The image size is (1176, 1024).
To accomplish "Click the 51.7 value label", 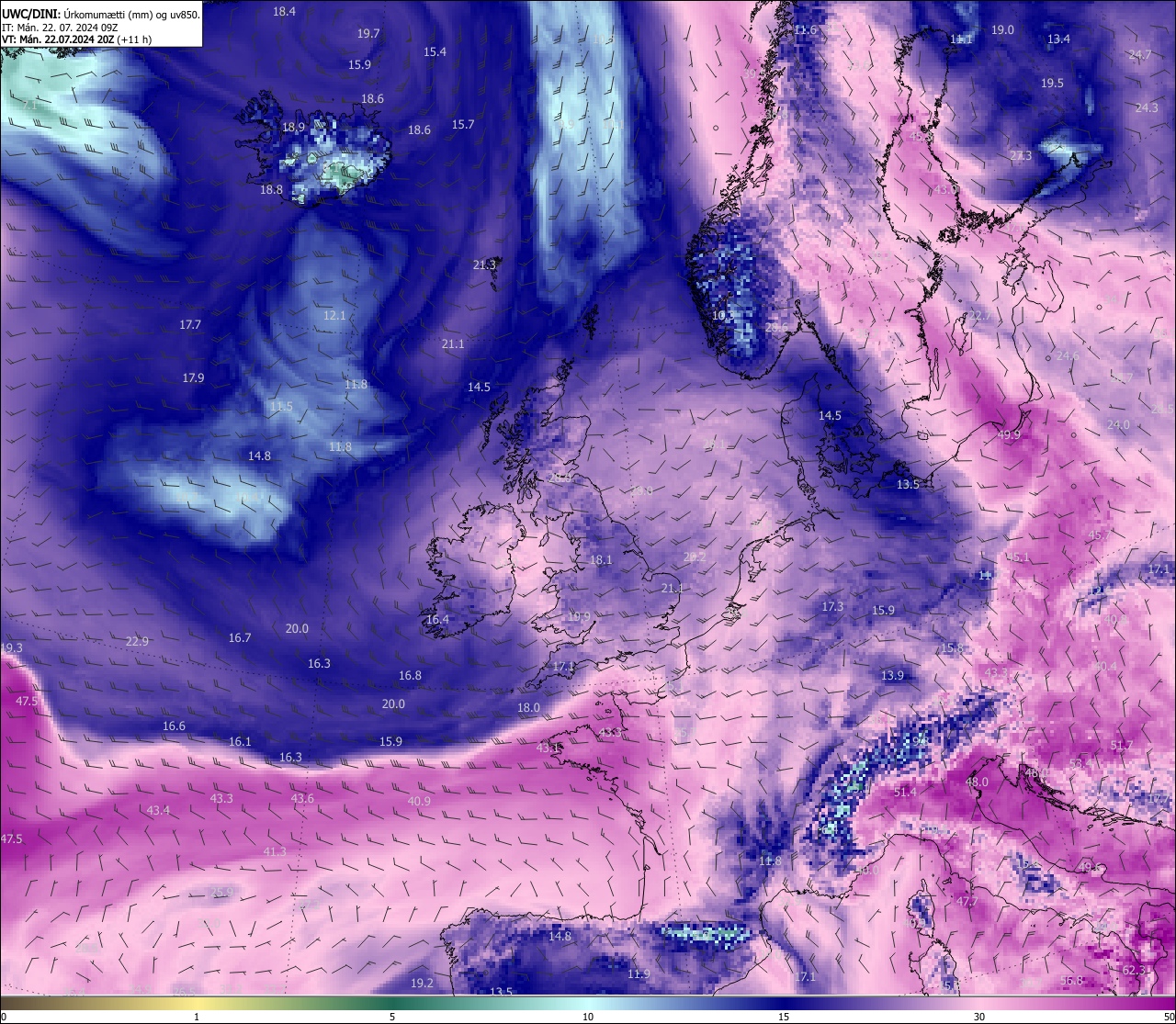I will [1122, 747].
